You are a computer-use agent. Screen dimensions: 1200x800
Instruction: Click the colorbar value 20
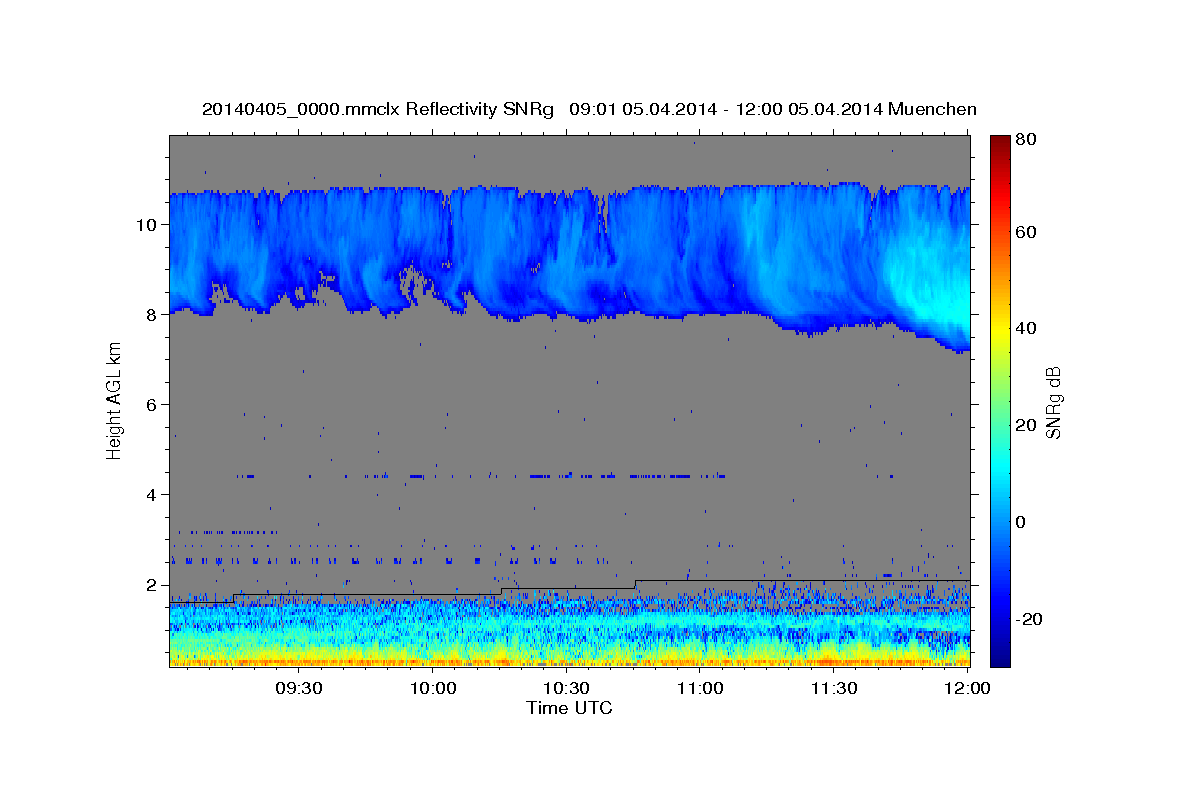tap(1028, 425)
